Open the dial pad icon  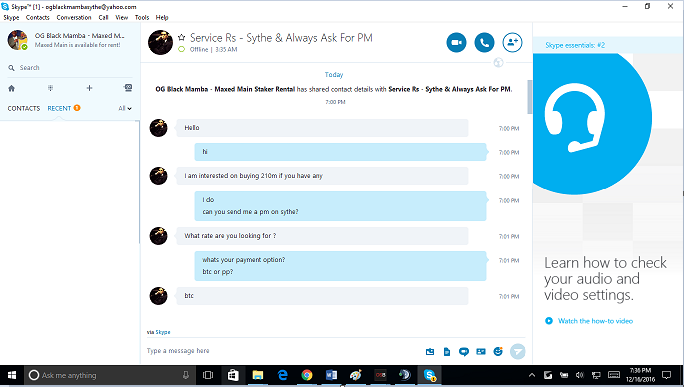[51, 88]
